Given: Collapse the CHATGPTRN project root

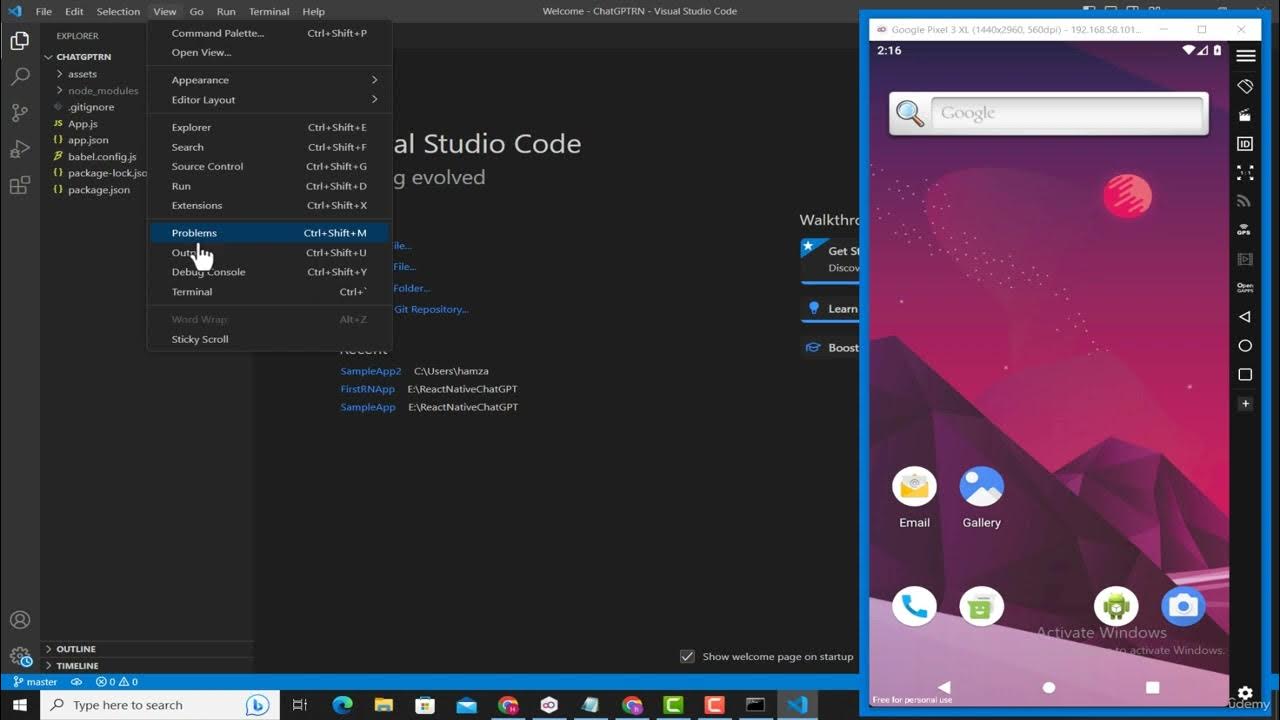Looking at the screenshot, I should pyautogui.click(x=83, y=57).
